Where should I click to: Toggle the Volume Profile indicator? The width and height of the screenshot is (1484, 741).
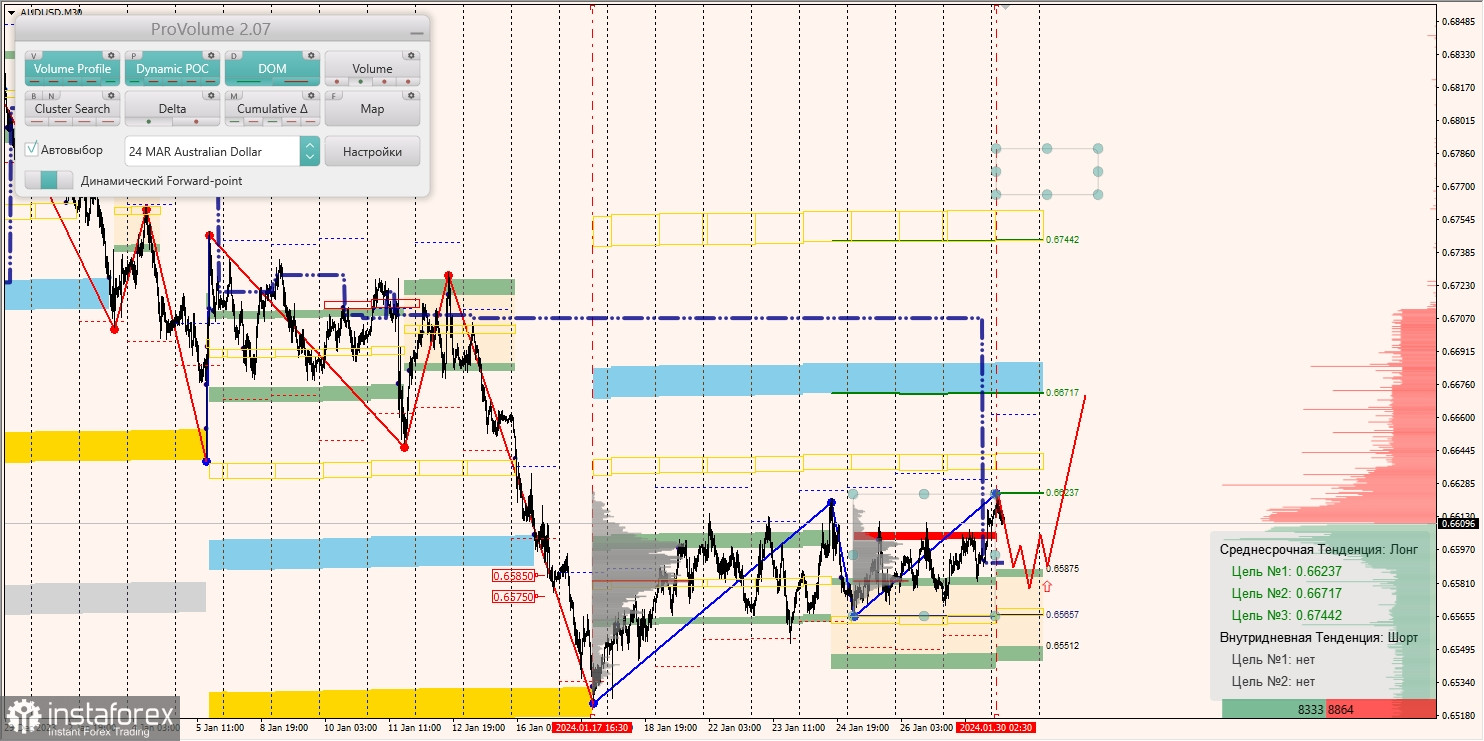coord(72,69)
